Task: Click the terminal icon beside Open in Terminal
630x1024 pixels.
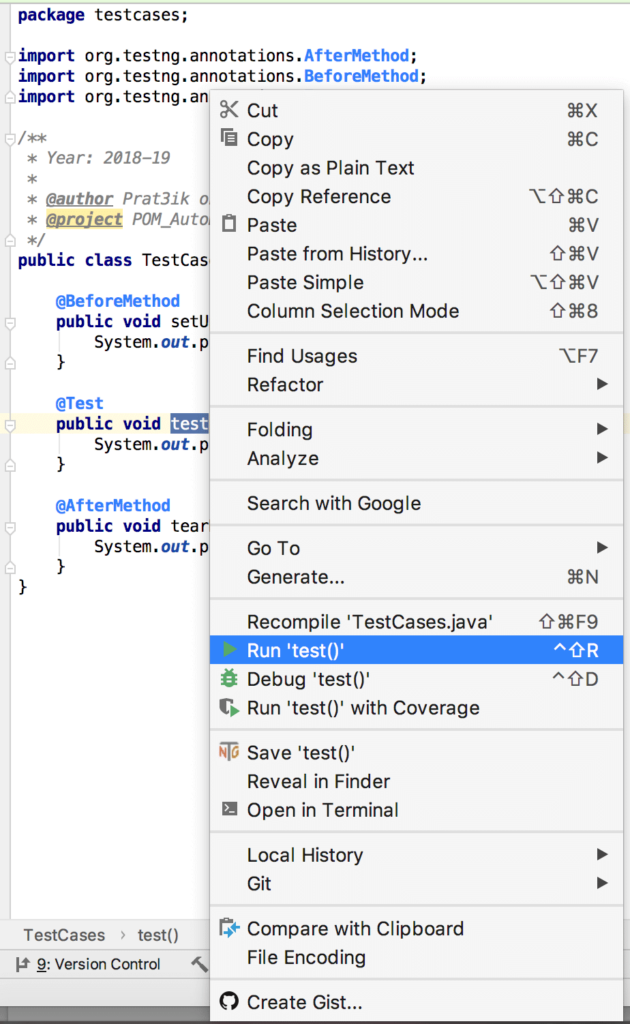Action: coord(228,810)
